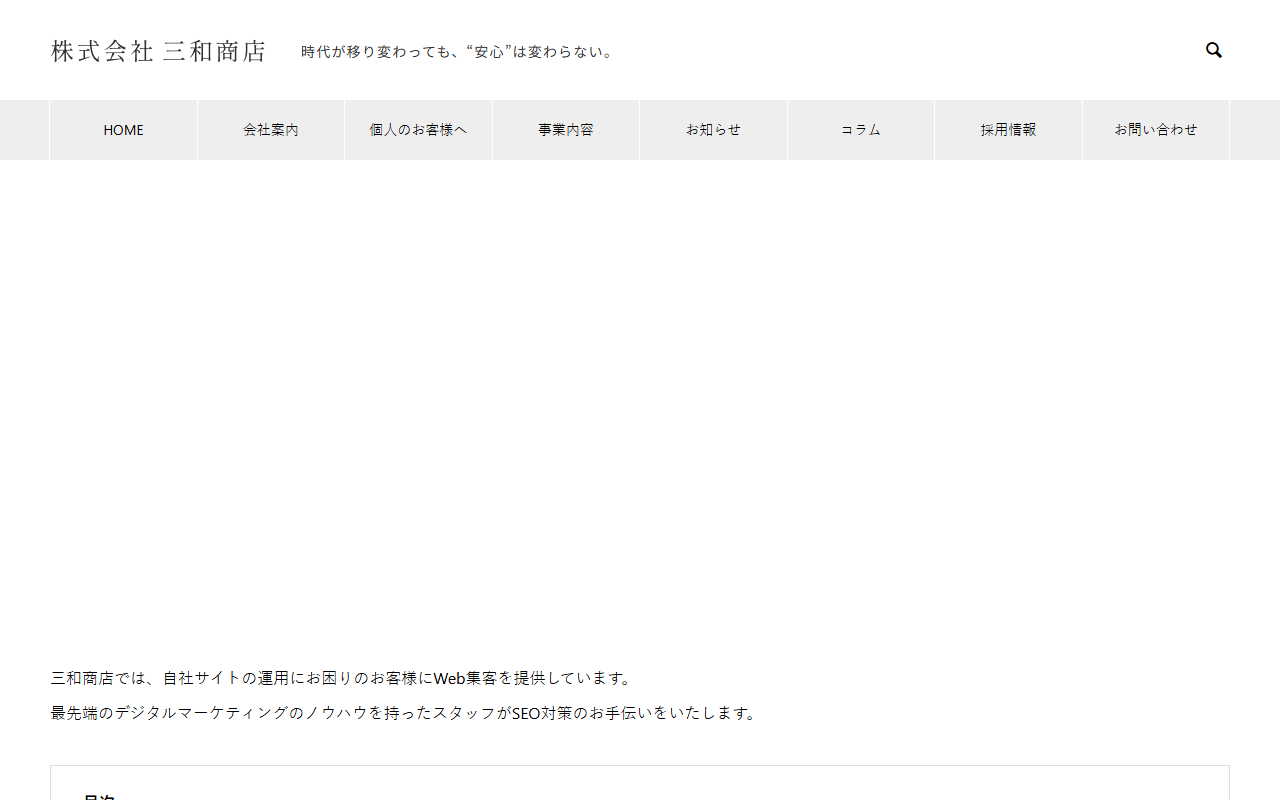Viewport: 1280px width, 800px height.
Task: Select the HOME menu item
Action: click(x=123, y=129)
